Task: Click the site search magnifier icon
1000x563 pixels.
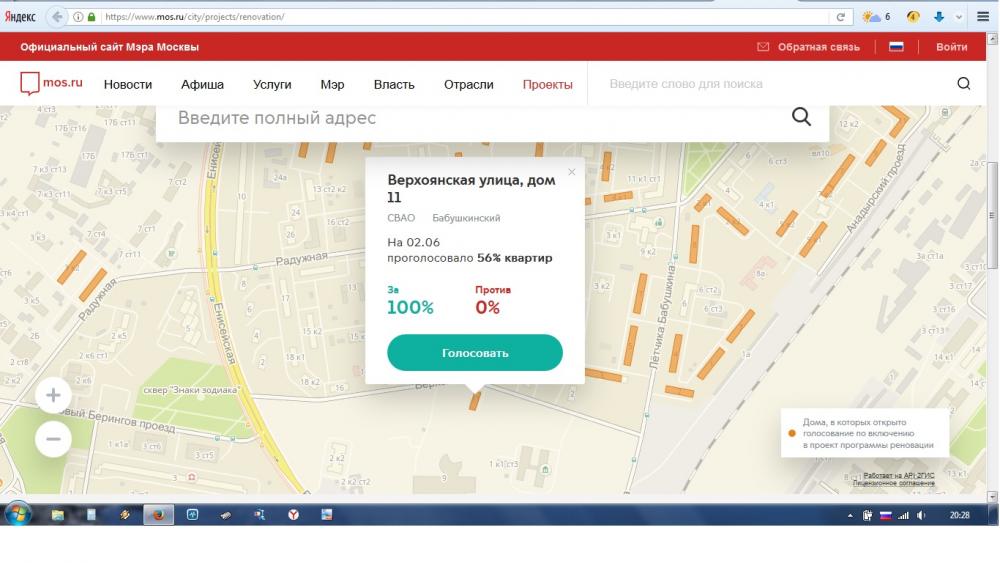Action: [x=964, y=84]
